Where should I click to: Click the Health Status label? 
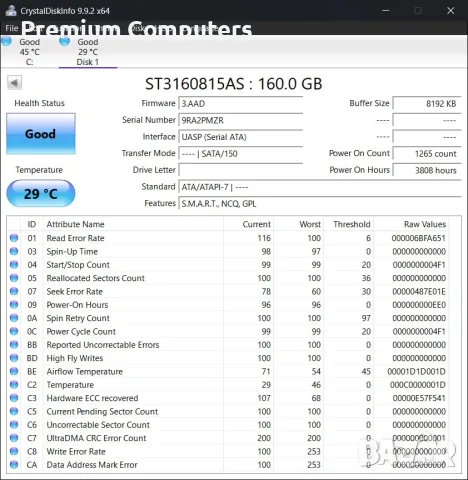pos(39,103)
